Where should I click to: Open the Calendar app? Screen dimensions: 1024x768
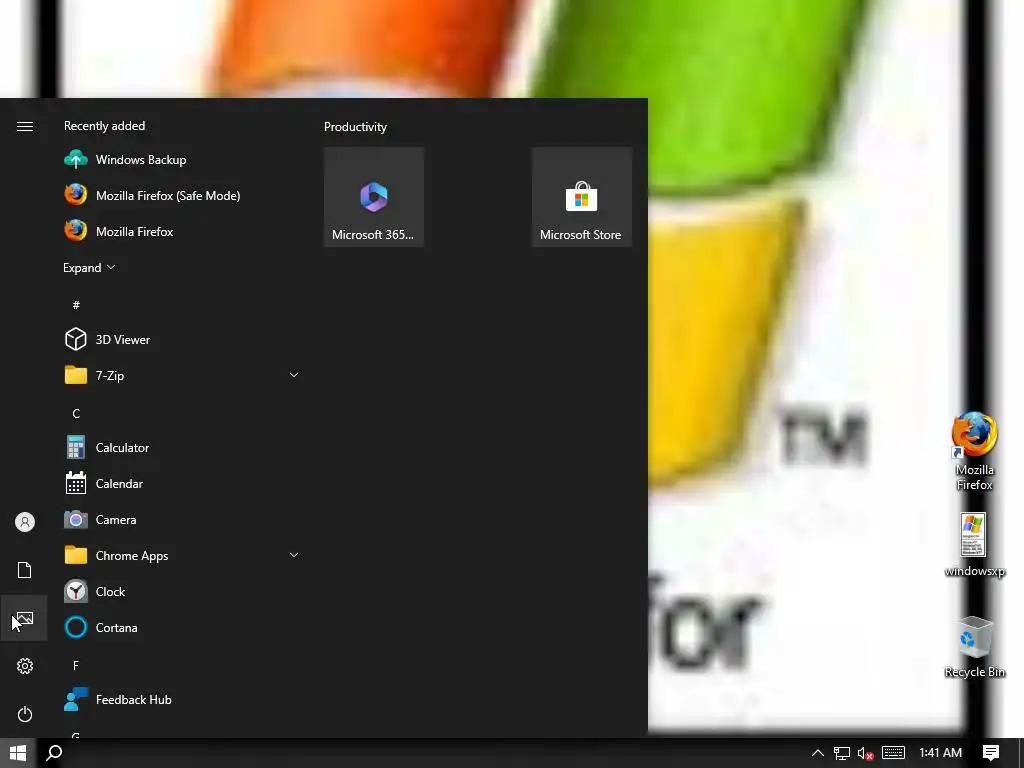point(184,483)
